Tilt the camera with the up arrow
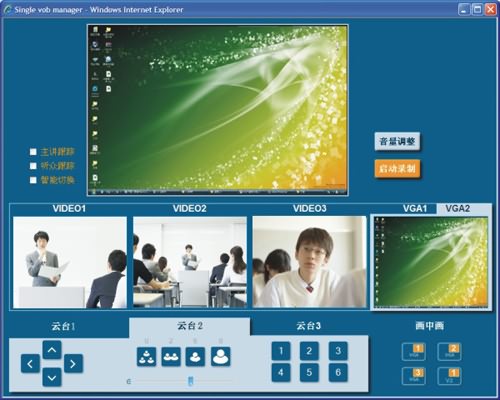 [52, 350]
